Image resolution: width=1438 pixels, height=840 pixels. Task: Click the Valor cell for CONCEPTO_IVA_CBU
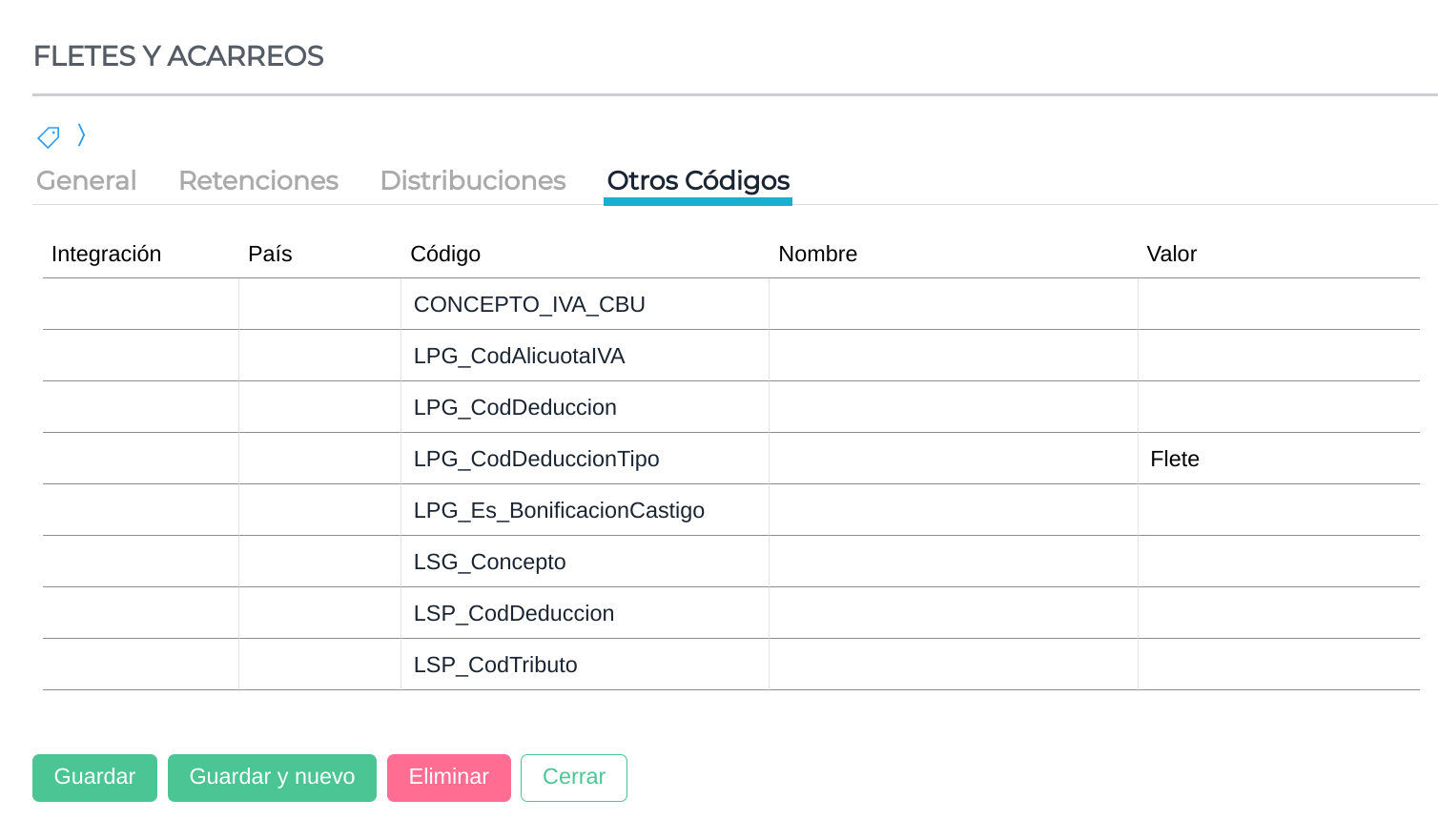(x=1279, y=304)
